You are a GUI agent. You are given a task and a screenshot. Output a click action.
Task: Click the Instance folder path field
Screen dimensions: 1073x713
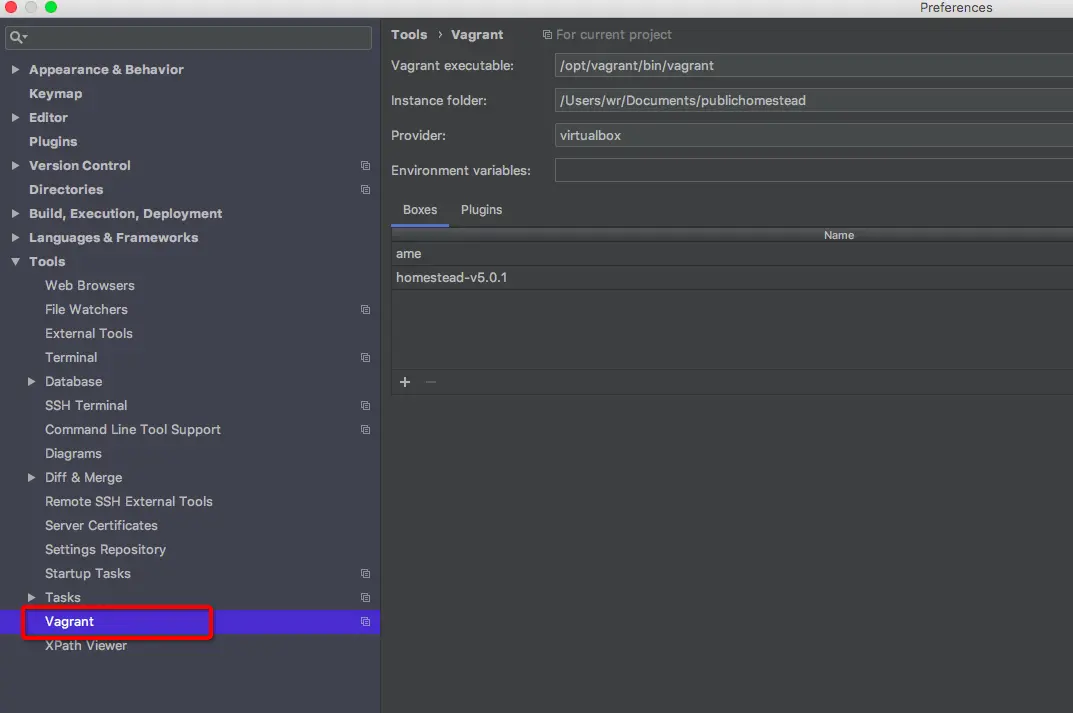click(x=814, y=100)
